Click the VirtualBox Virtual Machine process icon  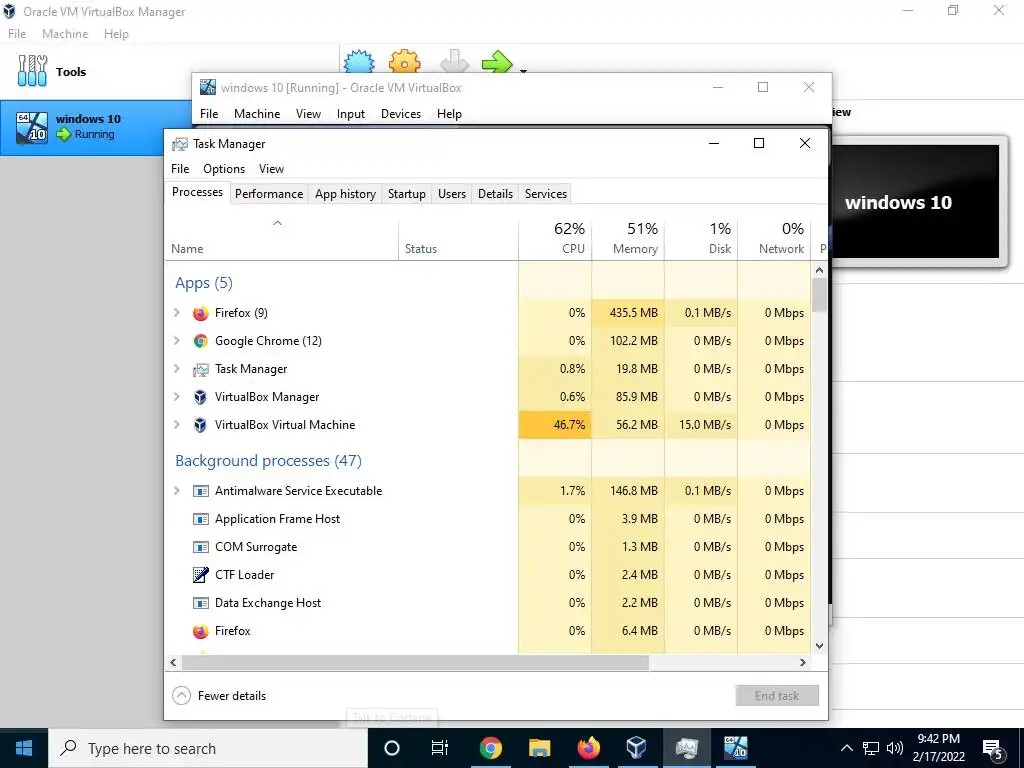pos(200,425)
